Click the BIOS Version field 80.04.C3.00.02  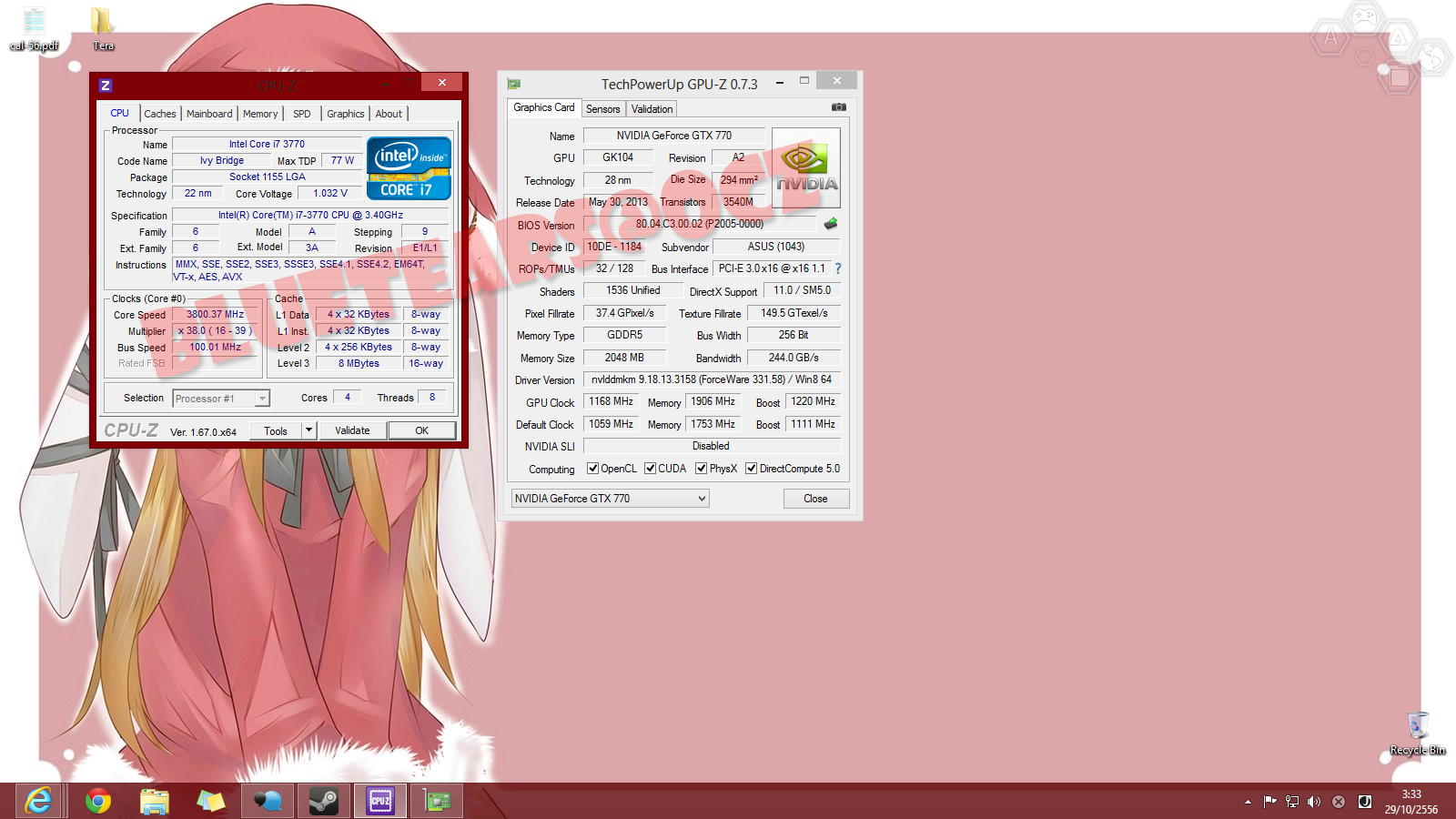tap(700, 224)
